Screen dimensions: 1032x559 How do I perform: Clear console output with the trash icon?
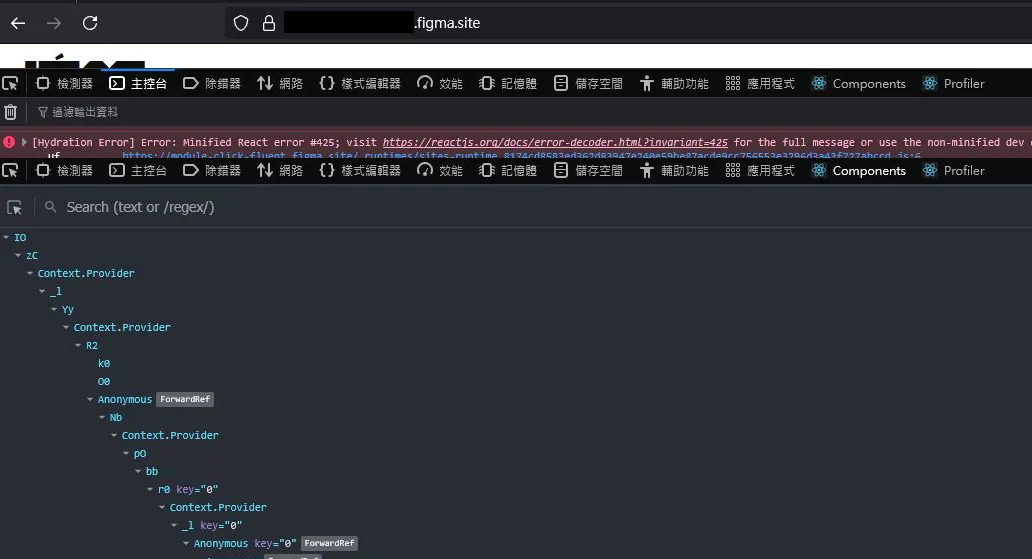10,112
